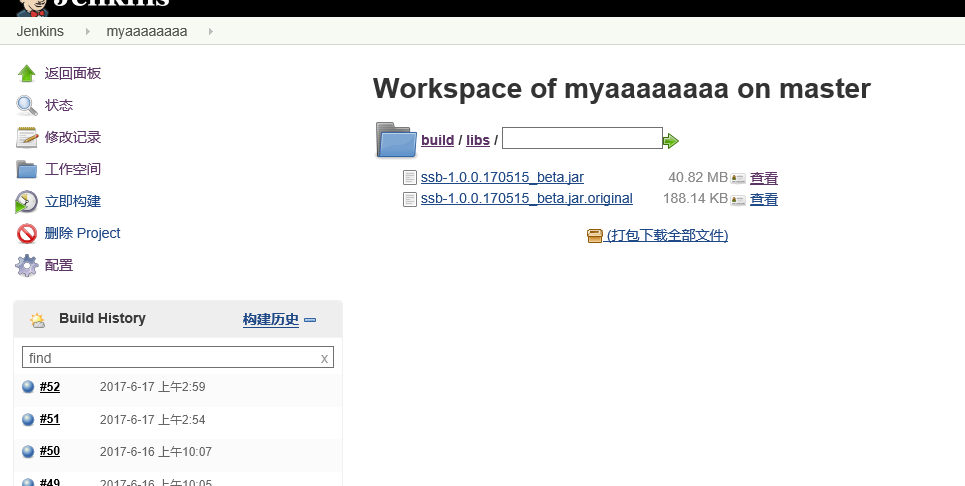
Task: Open the Jenkins breadcrumb item
Action: [40, 31]
